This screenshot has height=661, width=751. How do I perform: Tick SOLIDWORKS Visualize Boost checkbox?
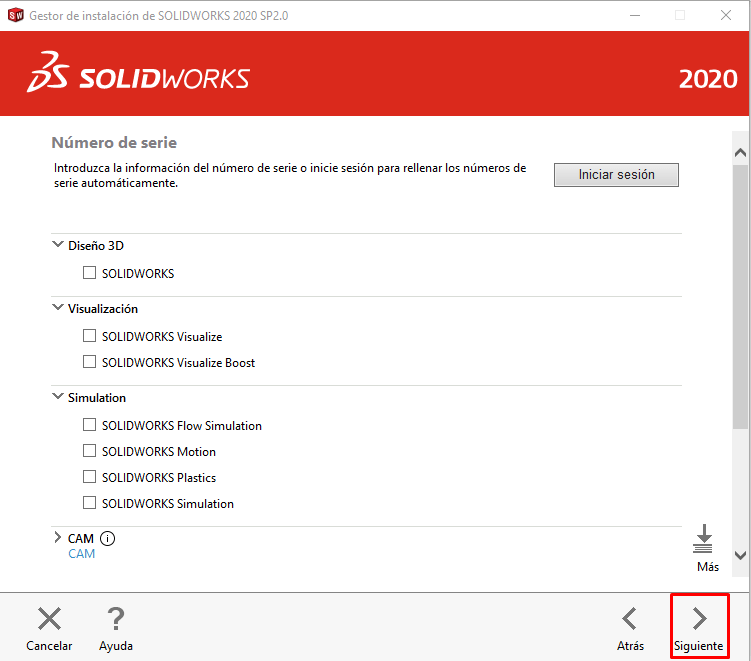[90, 362]
